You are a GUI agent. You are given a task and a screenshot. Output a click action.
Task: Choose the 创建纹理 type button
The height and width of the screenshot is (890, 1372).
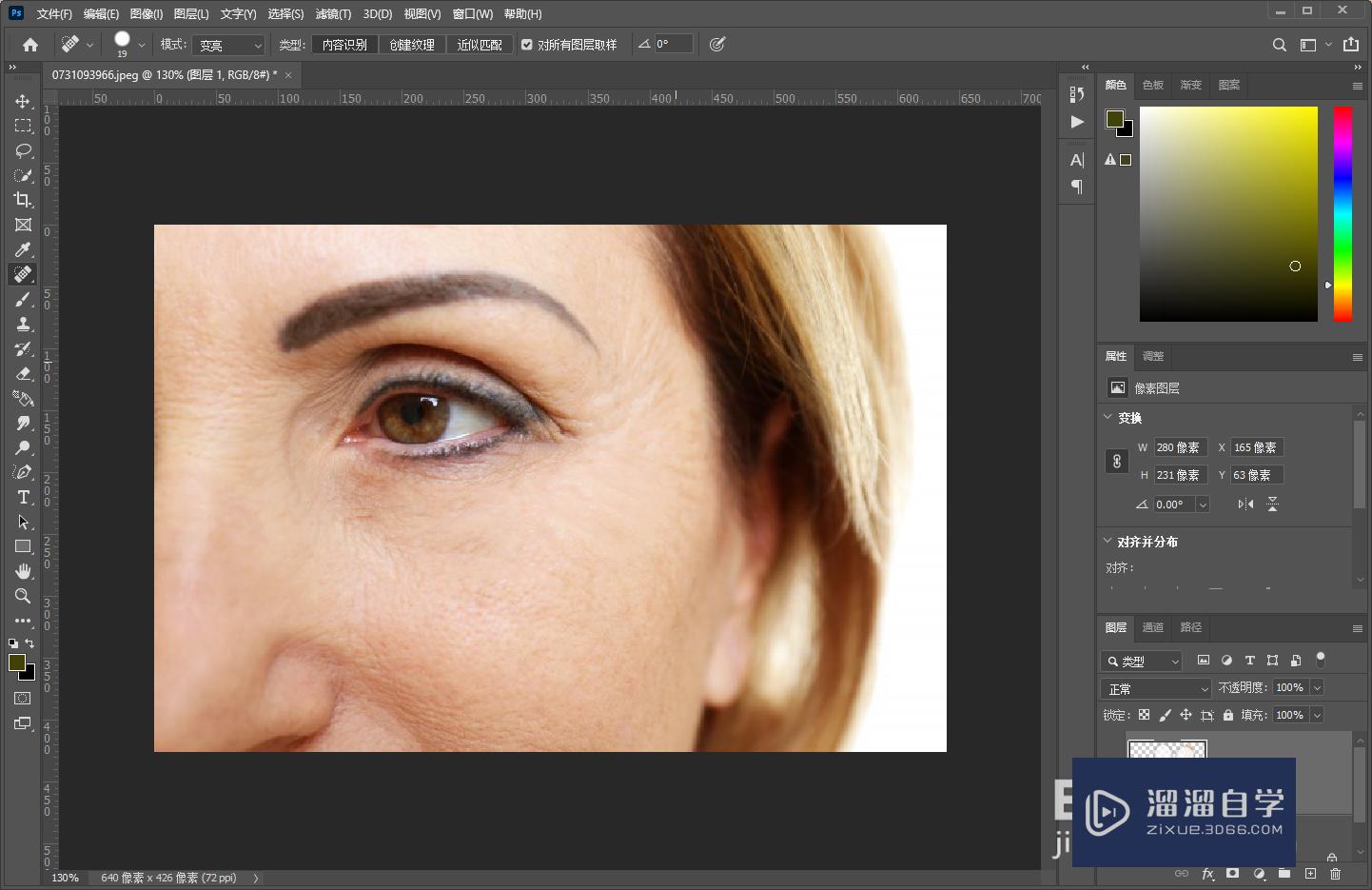(412, 45)
